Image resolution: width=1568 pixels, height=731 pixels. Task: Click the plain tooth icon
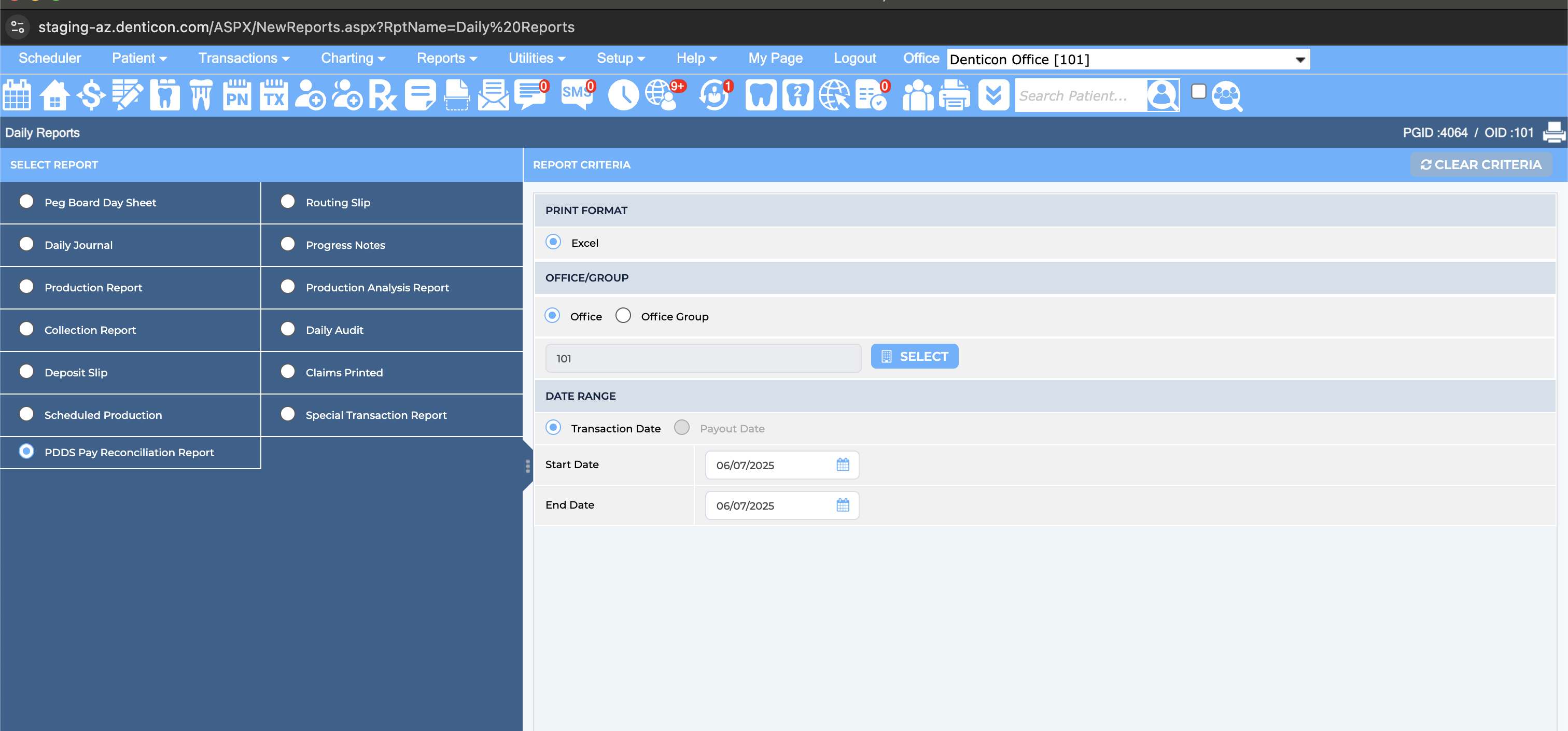tap(761, 95)
